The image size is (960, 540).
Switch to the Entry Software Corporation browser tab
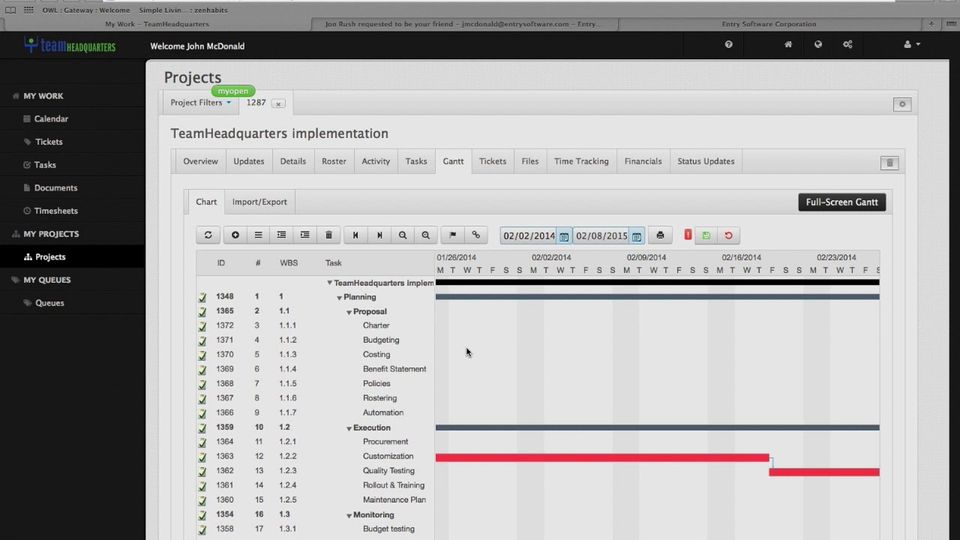coord(769,24)
